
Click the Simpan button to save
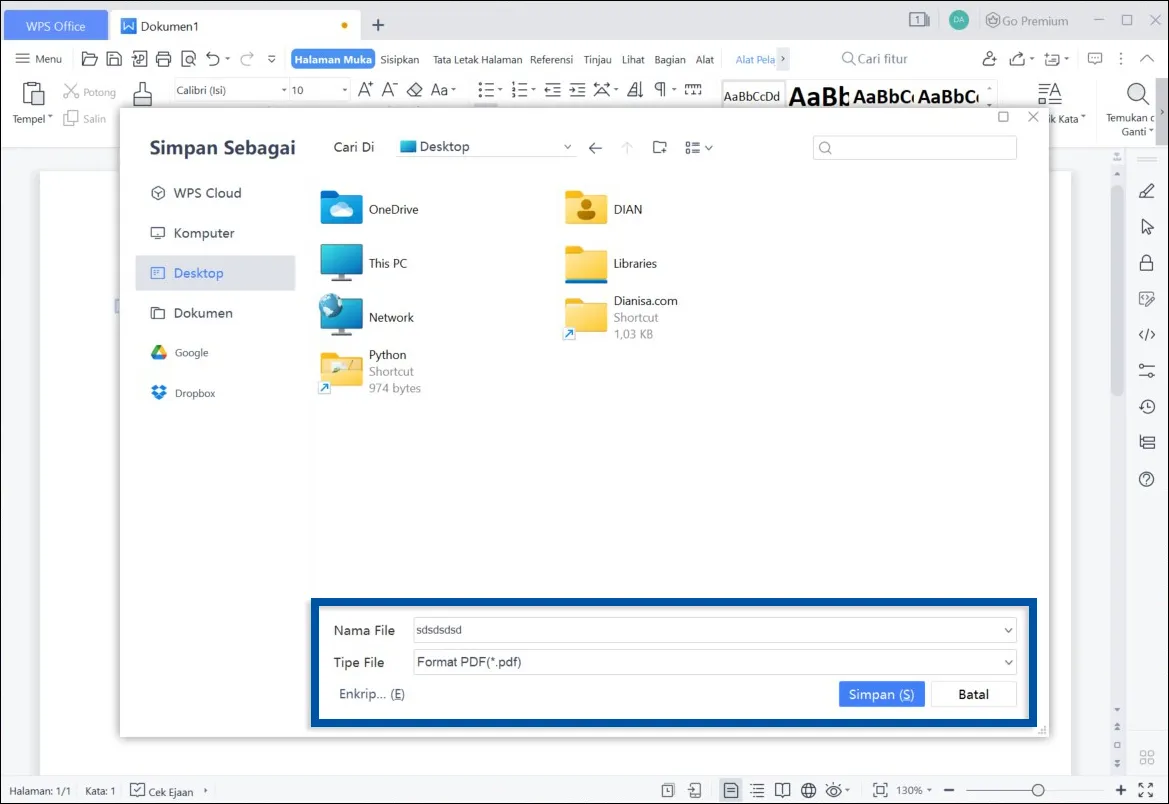coord(880,693)
